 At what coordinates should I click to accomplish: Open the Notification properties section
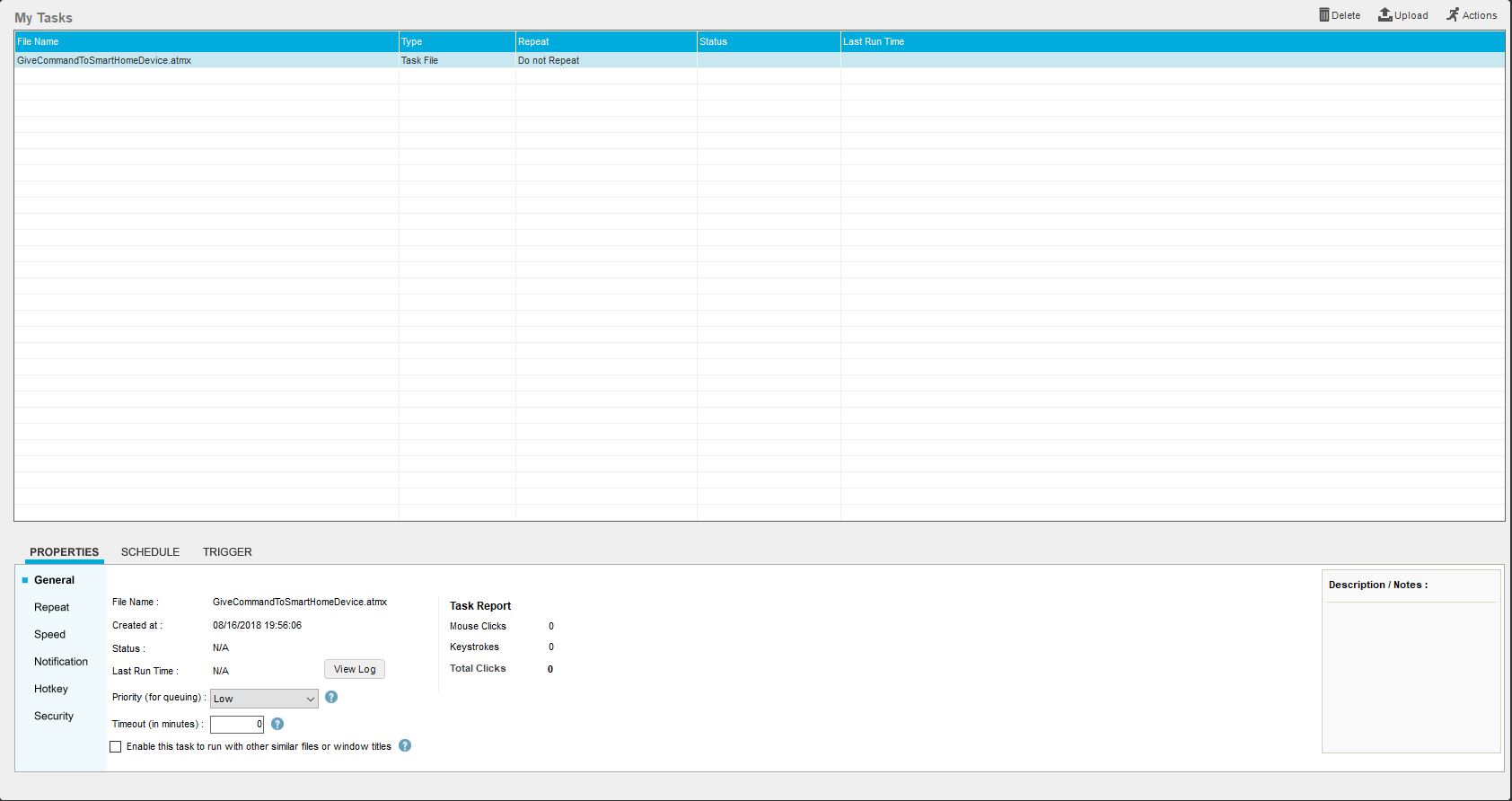61,662
